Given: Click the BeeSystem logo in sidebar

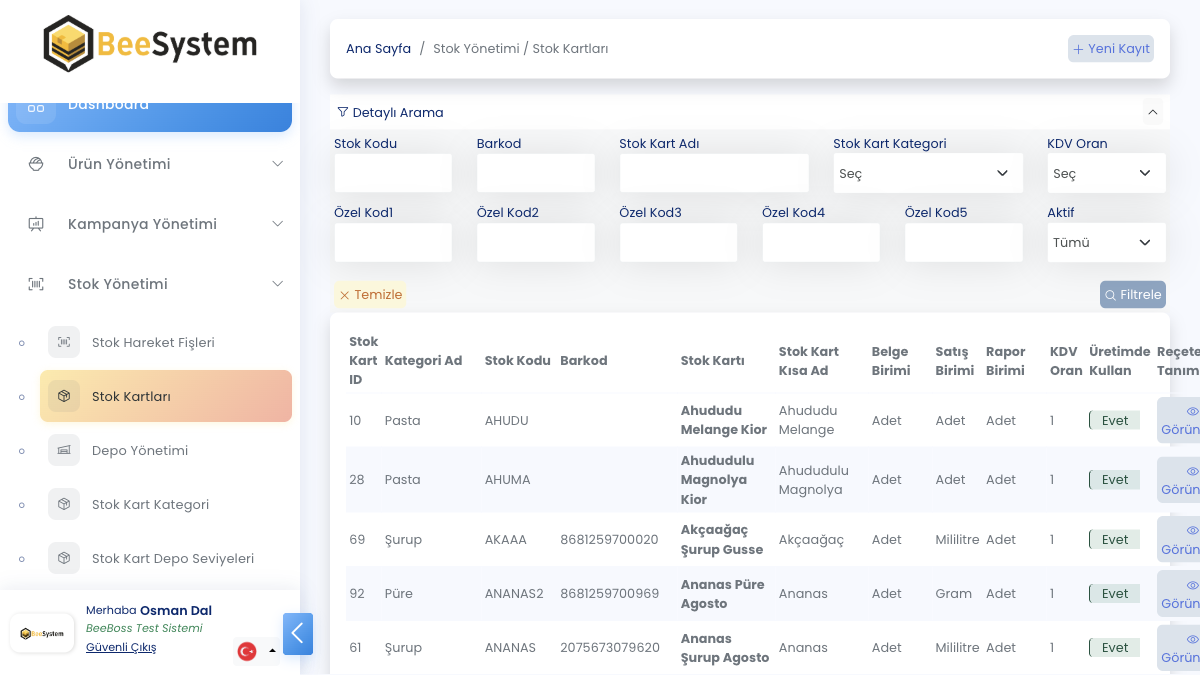Looking at the screenshot, I should [150, 45].
